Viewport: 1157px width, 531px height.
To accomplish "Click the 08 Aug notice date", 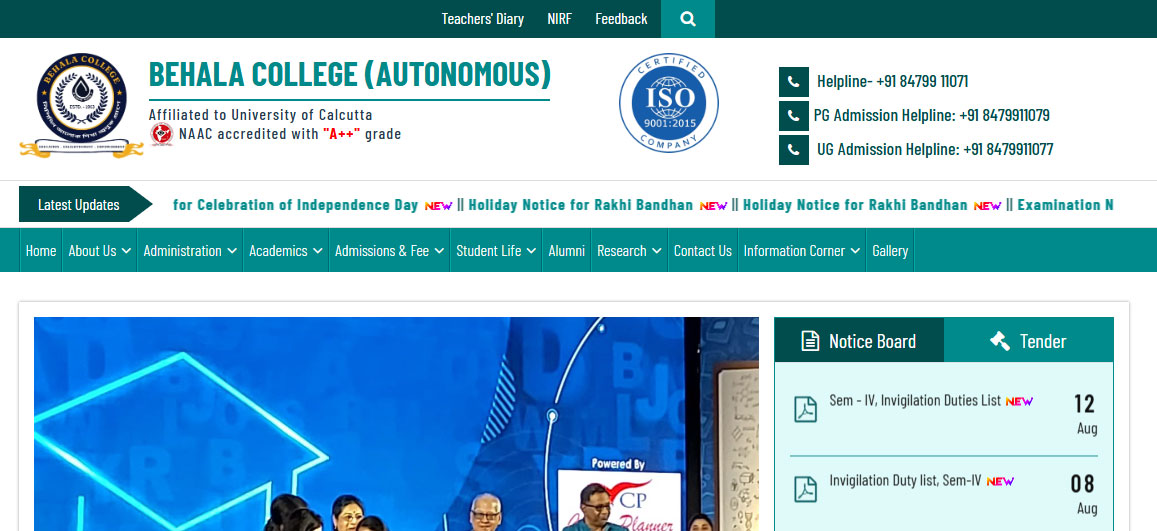I will [x=1085, y=494].
